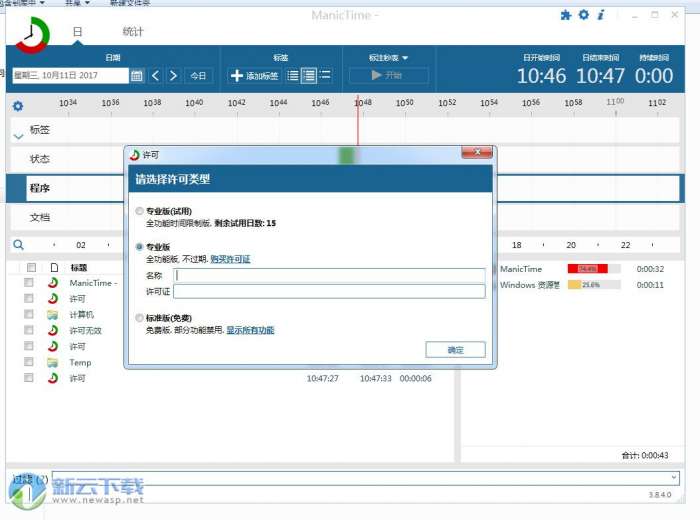Go to previous day arrow
700x520 pixels.
155,75
